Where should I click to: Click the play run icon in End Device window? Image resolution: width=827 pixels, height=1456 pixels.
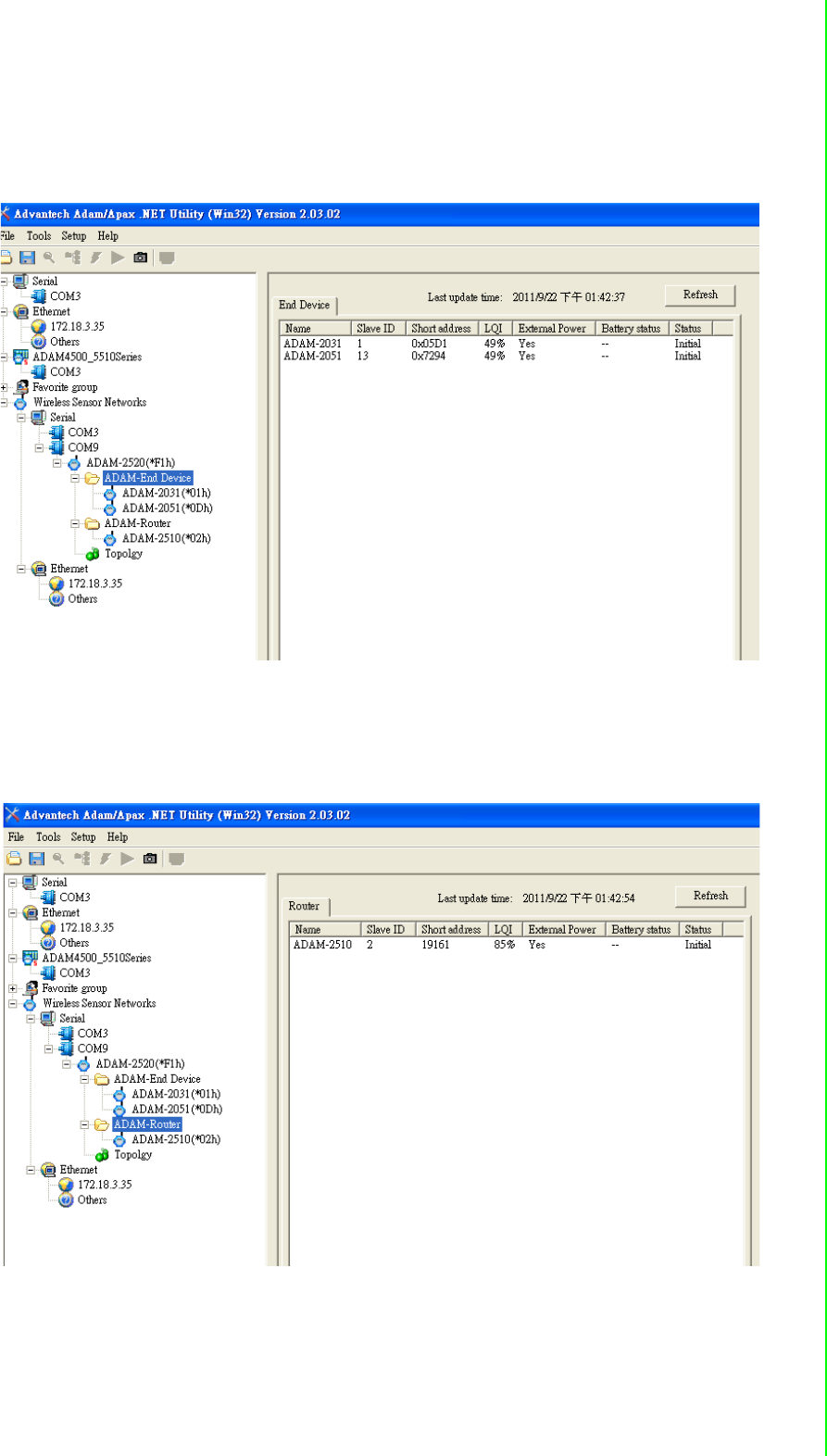click(118, 257)
